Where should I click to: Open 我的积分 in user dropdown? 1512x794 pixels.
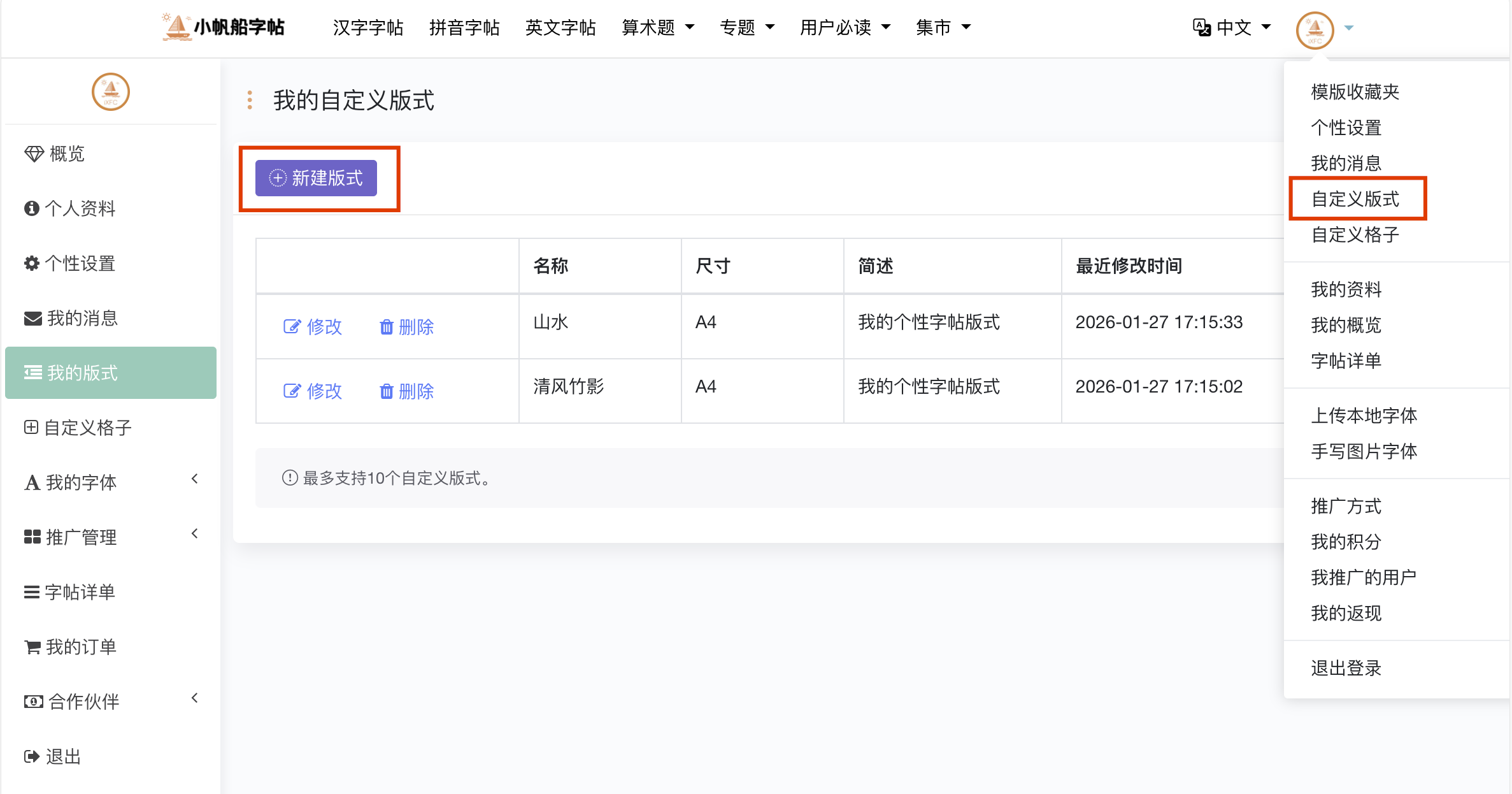pos(1346,542)
